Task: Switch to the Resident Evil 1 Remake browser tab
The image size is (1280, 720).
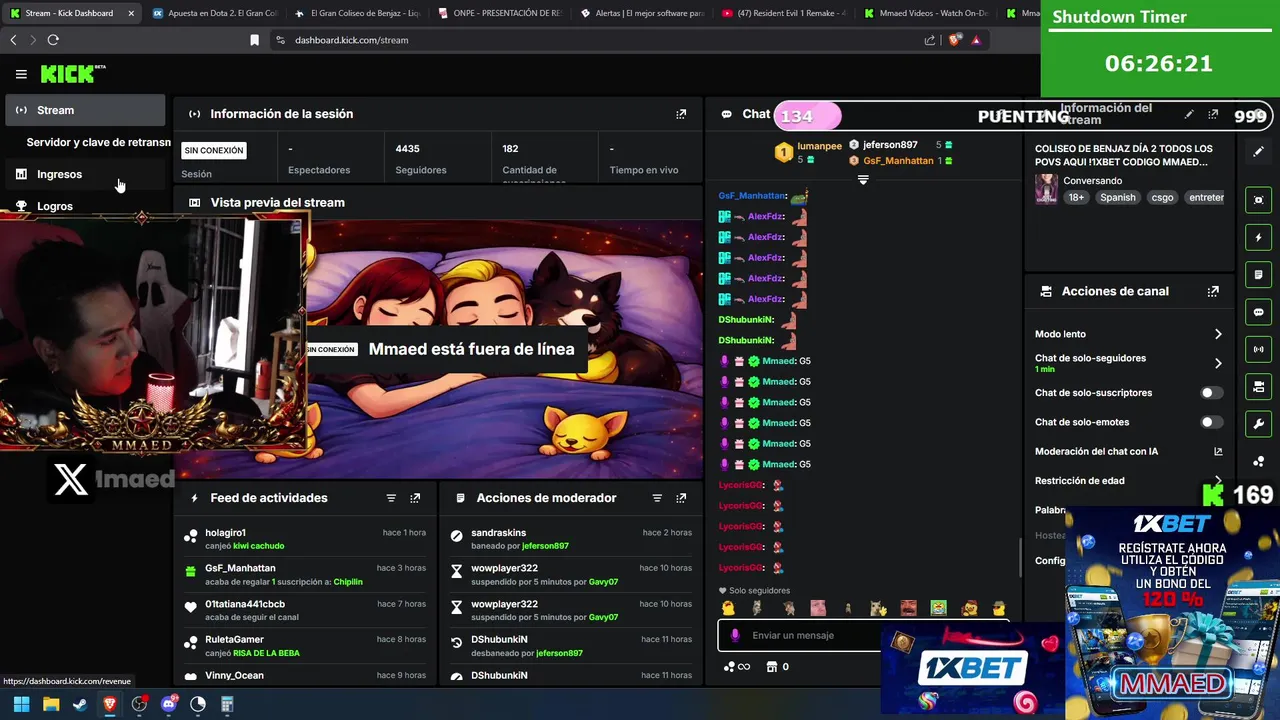Action: (784, 13)
